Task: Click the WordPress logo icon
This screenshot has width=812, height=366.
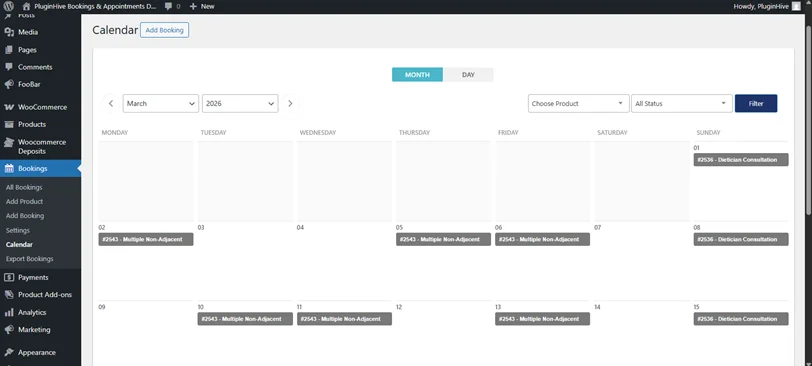Action: pyautogui.click(x=9, y=6)
